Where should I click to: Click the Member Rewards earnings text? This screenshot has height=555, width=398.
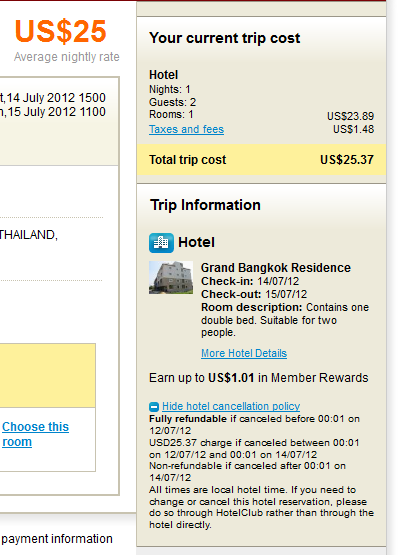tap(258, 378)
